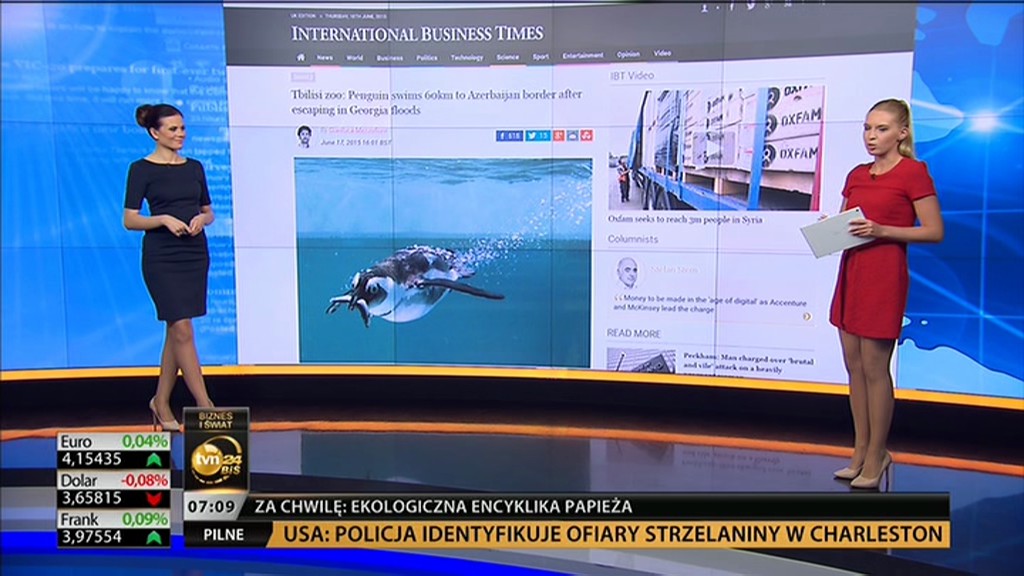
Task: Open the Business section
Action: [390, 57]
